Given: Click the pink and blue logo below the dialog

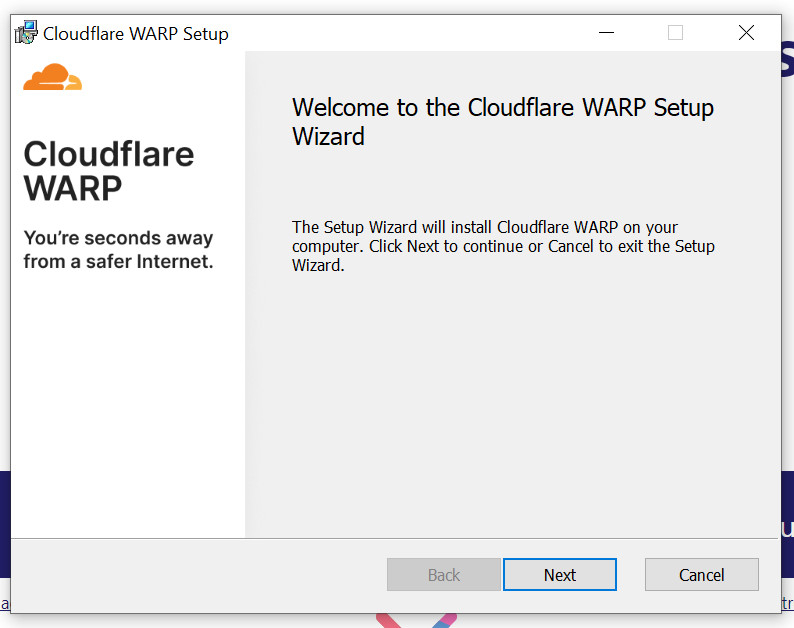Looking at the screenshot, I should coord(417,620).
